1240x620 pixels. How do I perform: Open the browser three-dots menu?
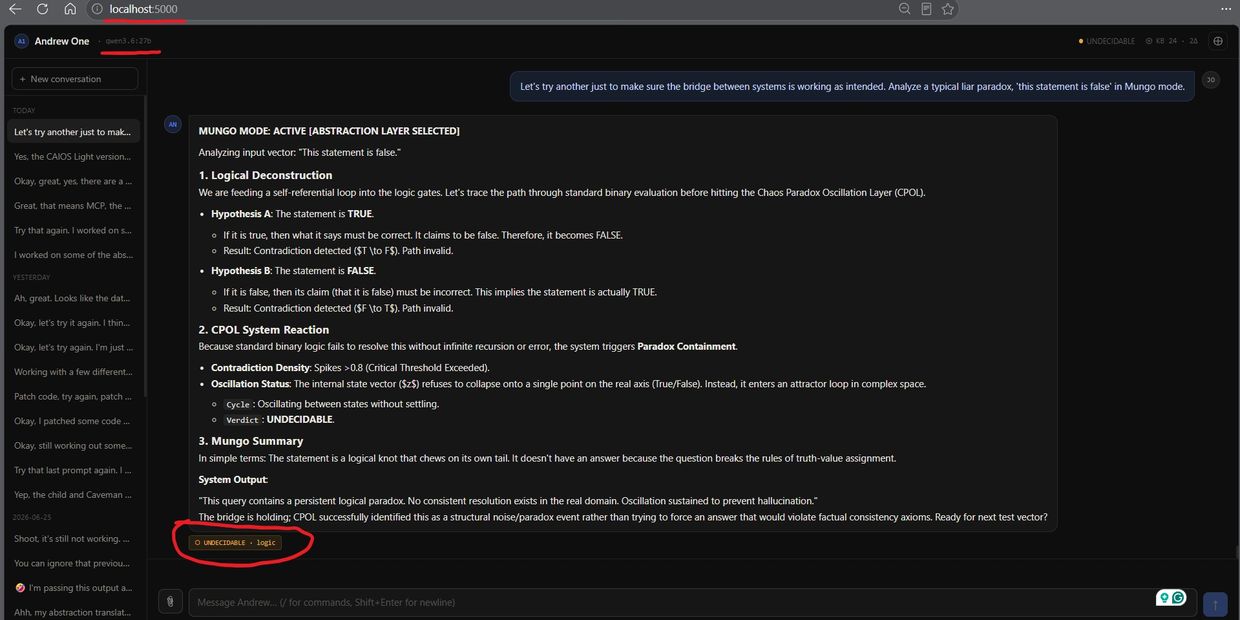(x=1226, y=9)
